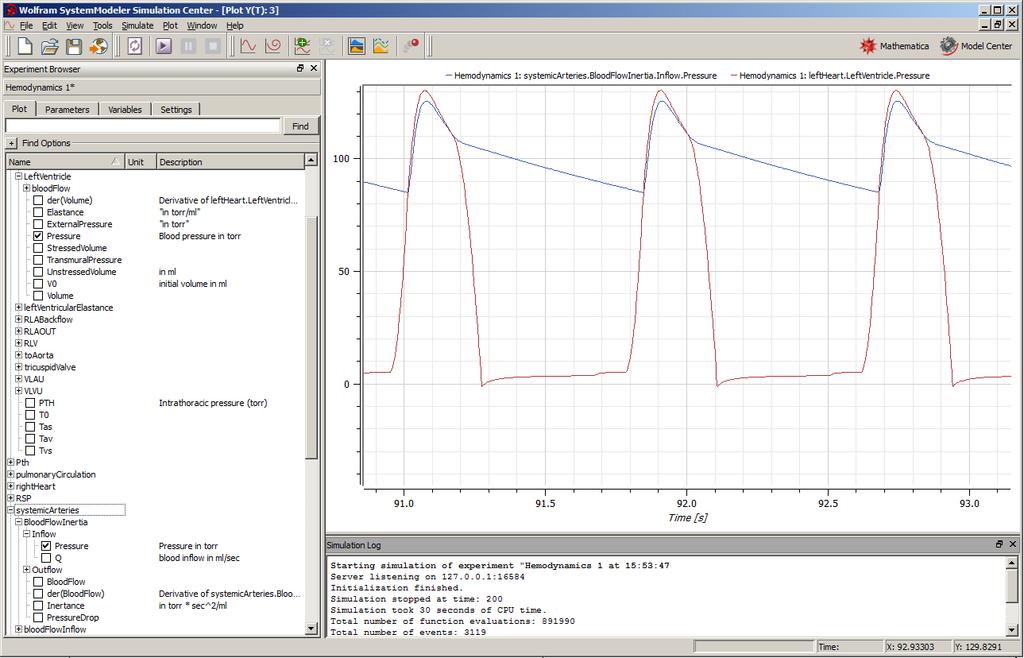Open a new parametric spiral plot icon
1024x658 pixels.
(x=273, y=46)
